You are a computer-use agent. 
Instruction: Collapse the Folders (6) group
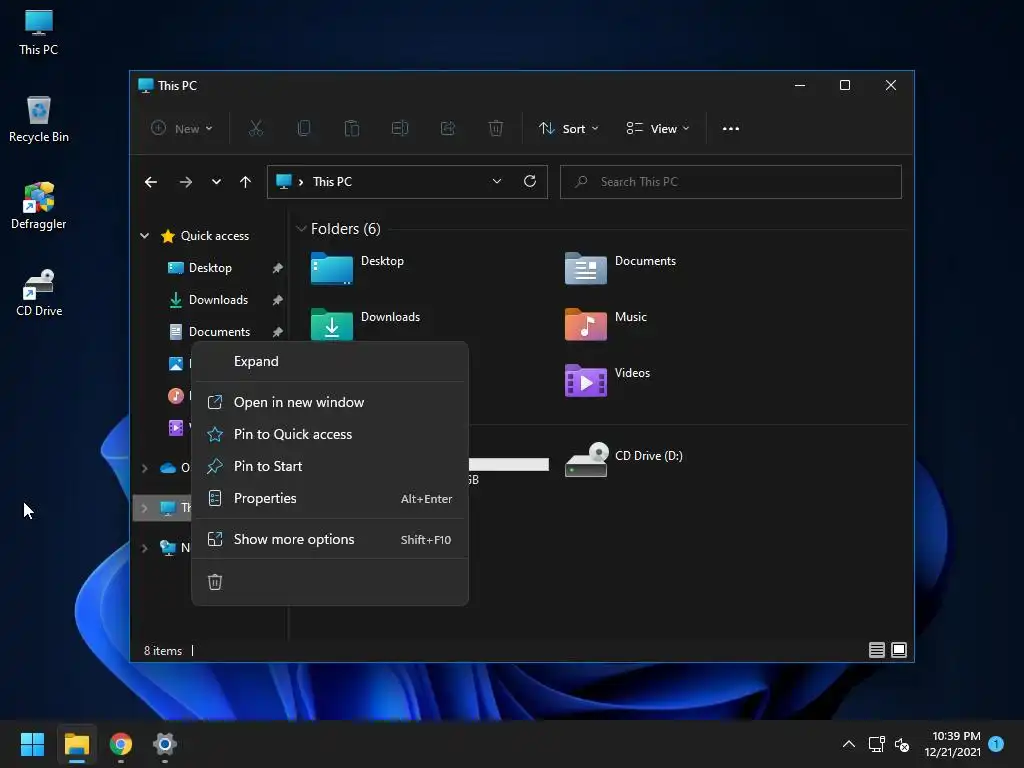coord(301,229)
